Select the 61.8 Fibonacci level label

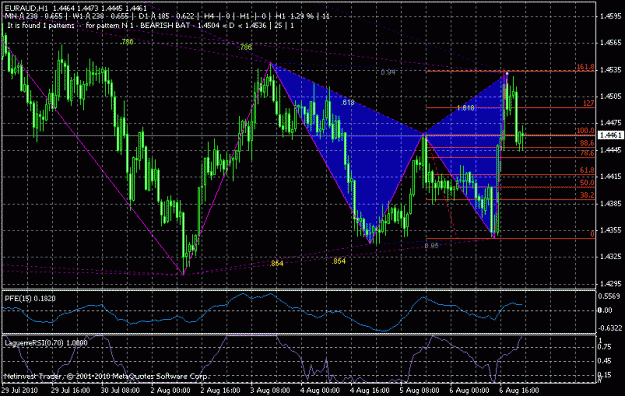coord(587,170)
